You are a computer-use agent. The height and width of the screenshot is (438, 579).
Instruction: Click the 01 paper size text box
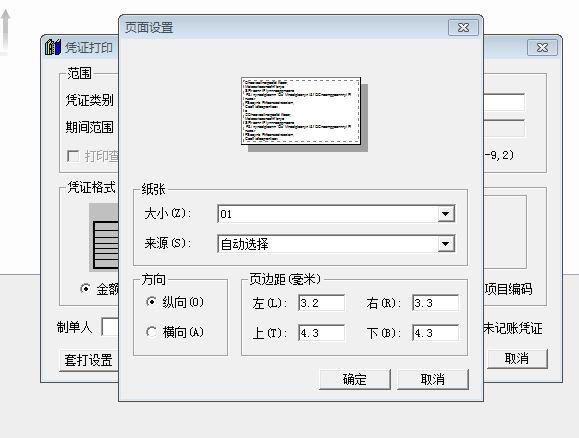[328, 214]
